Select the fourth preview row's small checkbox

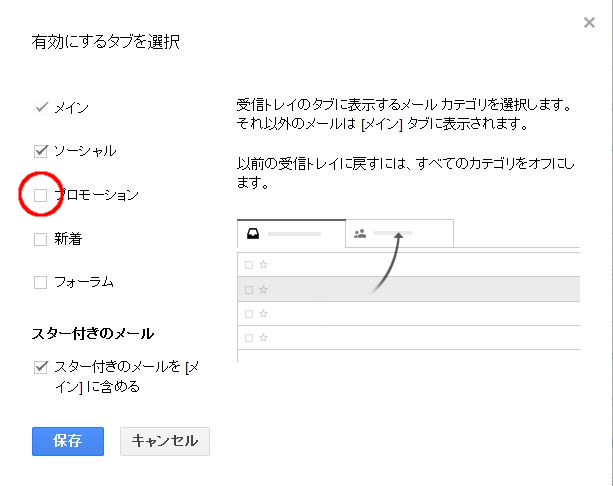click(x=248, y=337)
